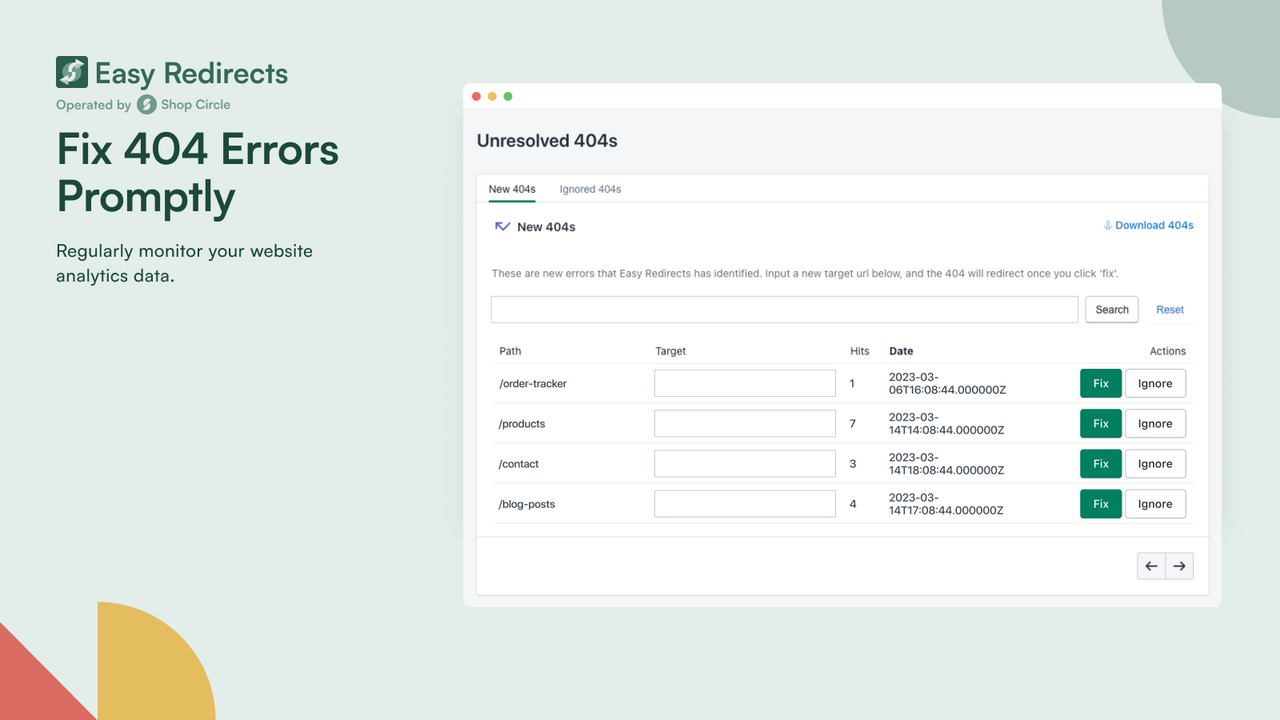Open the Download 404s link

[1153, 225]
